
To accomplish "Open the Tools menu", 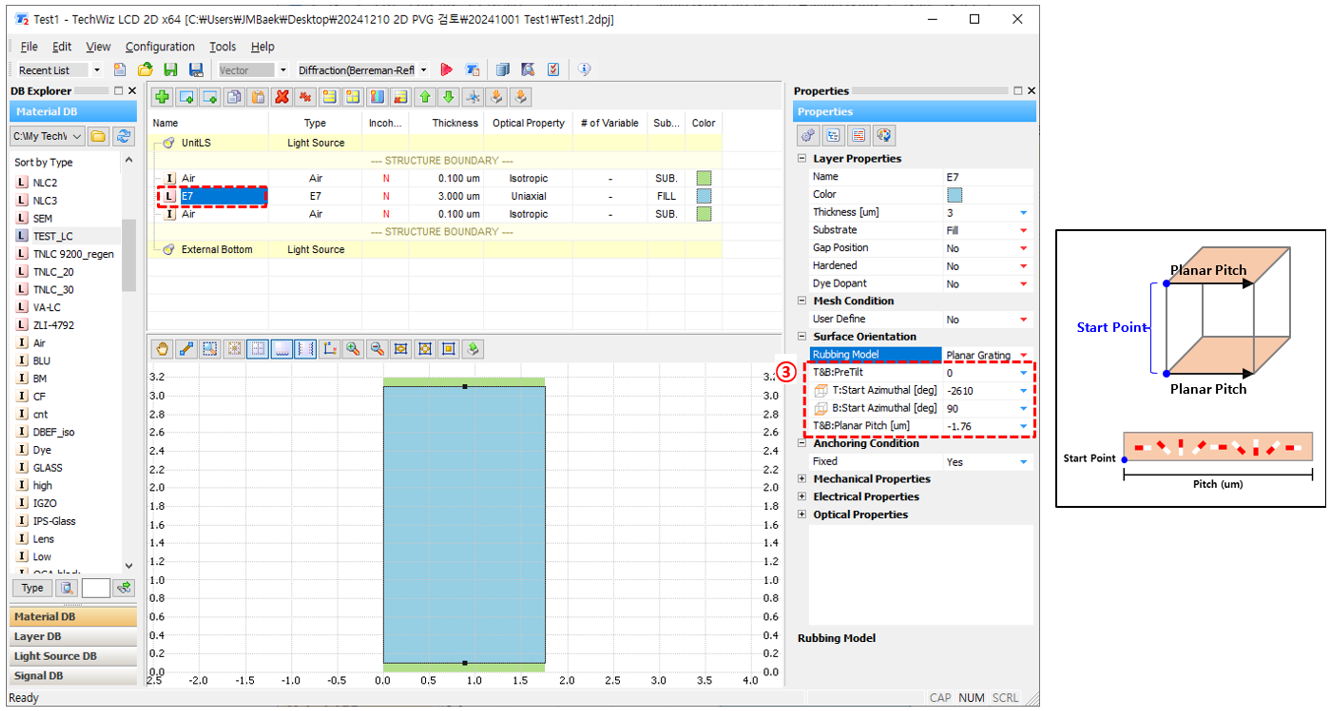I will click(222, 47).
